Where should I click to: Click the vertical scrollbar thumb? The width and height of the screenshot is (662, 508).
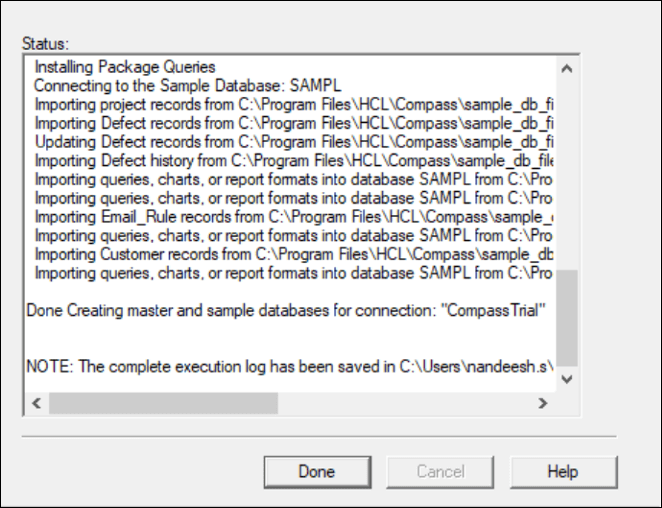coord(567,318)
